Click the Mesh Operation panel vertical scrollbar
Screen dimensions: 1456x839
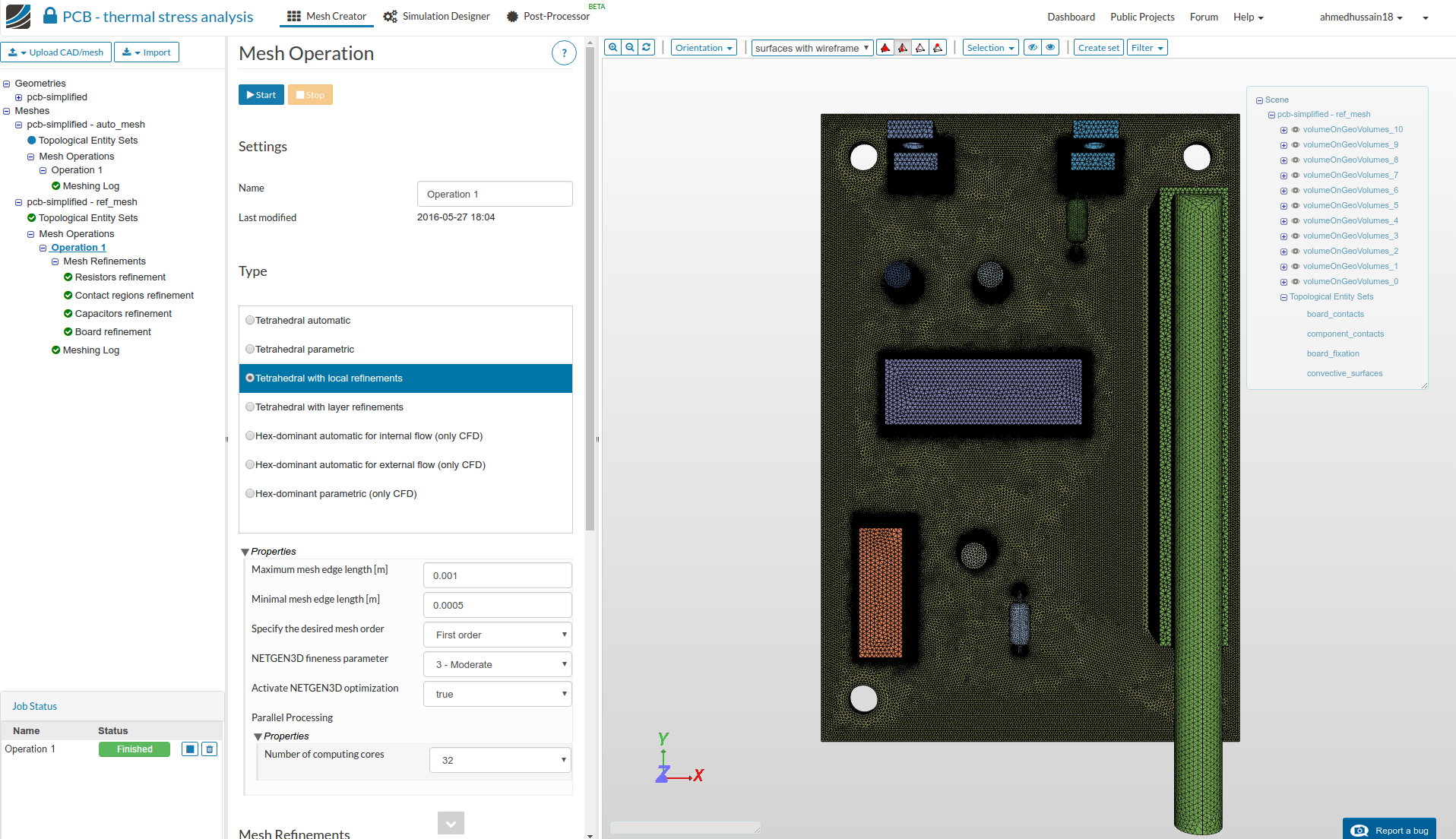click(590, 289)
